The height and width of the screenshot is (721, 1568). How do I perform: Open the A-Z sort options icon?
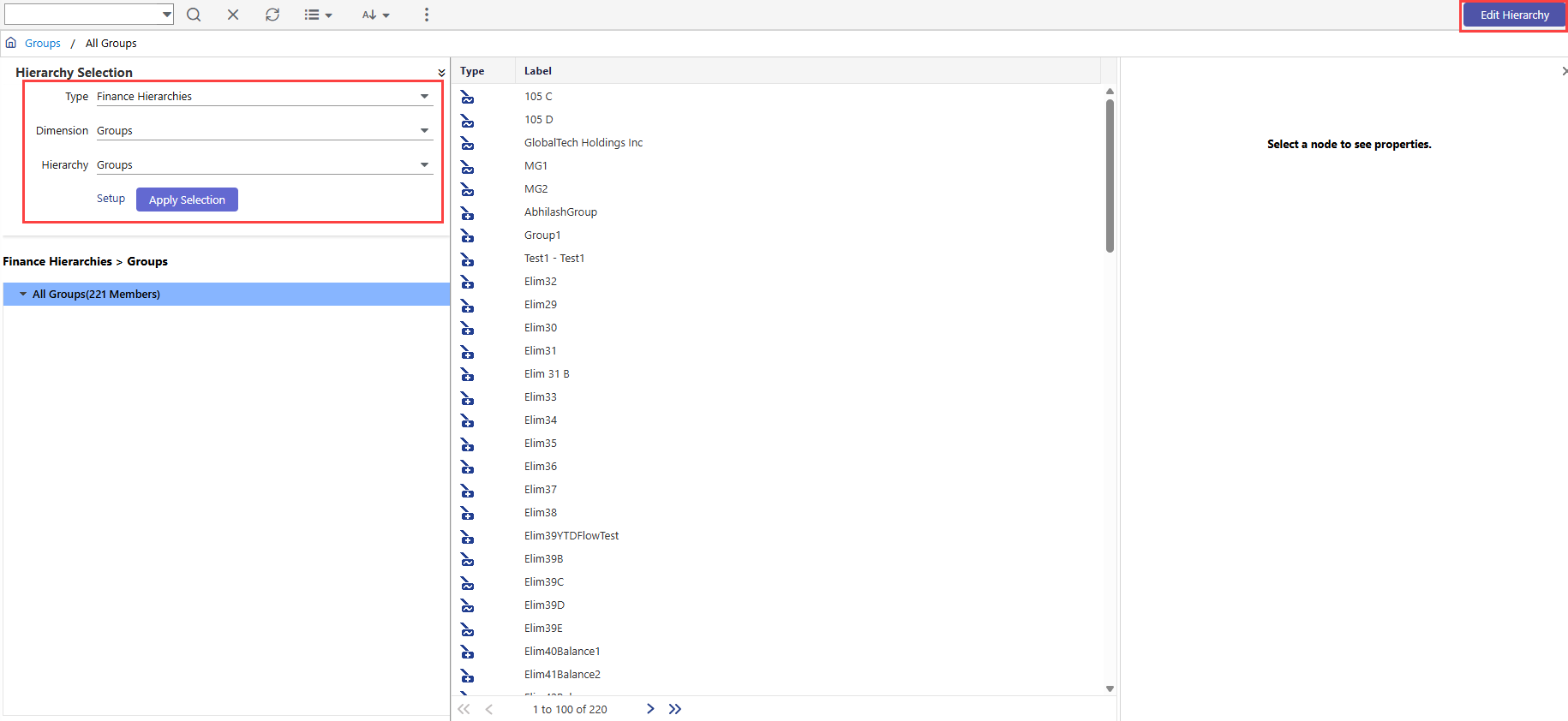(375, 15)
